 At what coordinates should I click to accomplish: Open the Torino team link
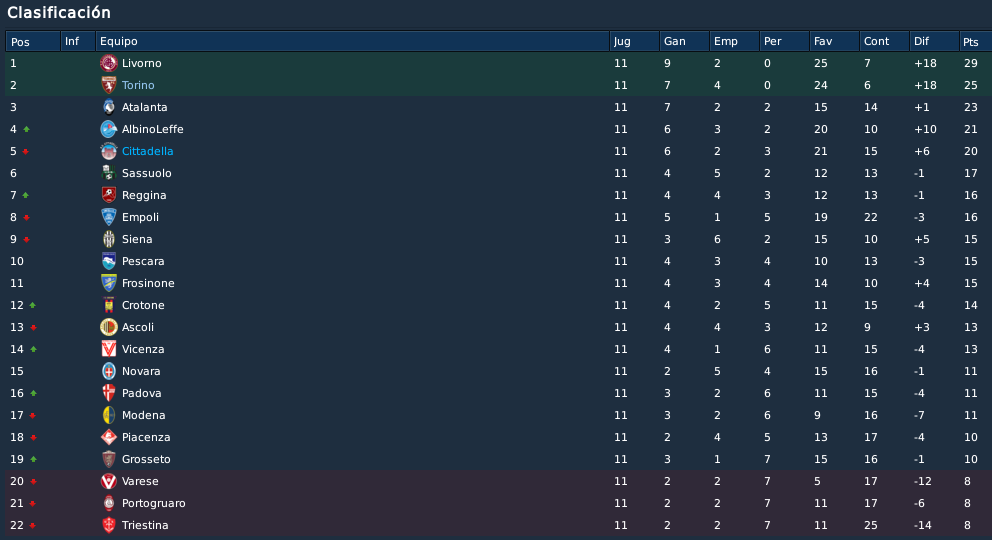[138, 85]
